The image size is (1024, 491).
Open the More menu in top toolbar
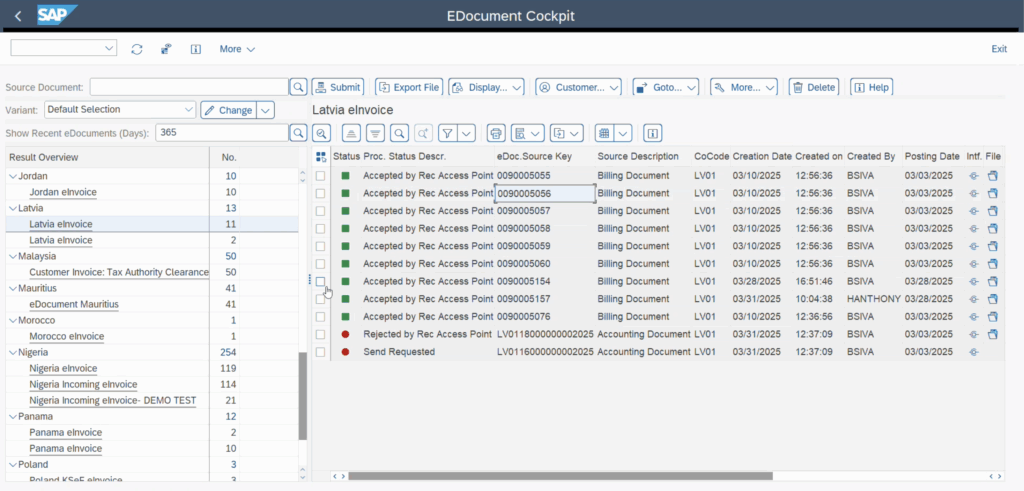click(237, 49)
